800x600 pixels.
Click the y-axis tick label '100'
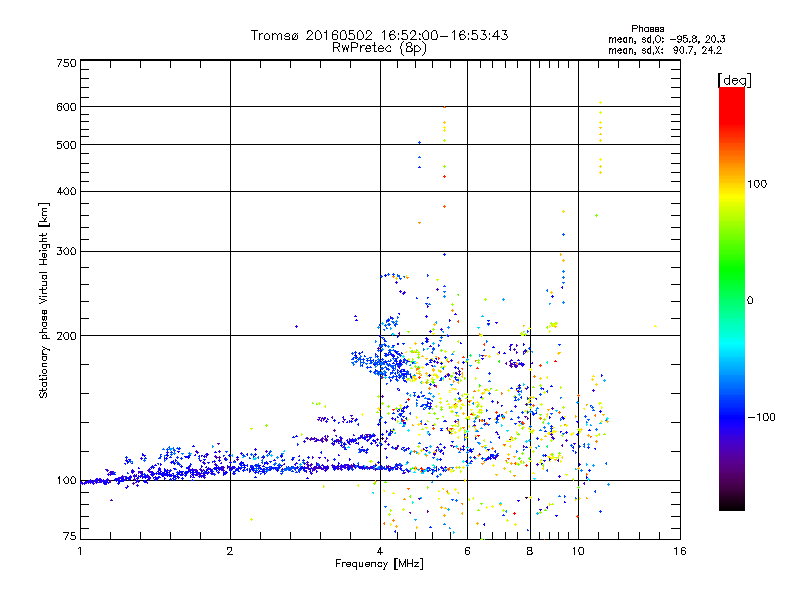click(x=67, y=481)
